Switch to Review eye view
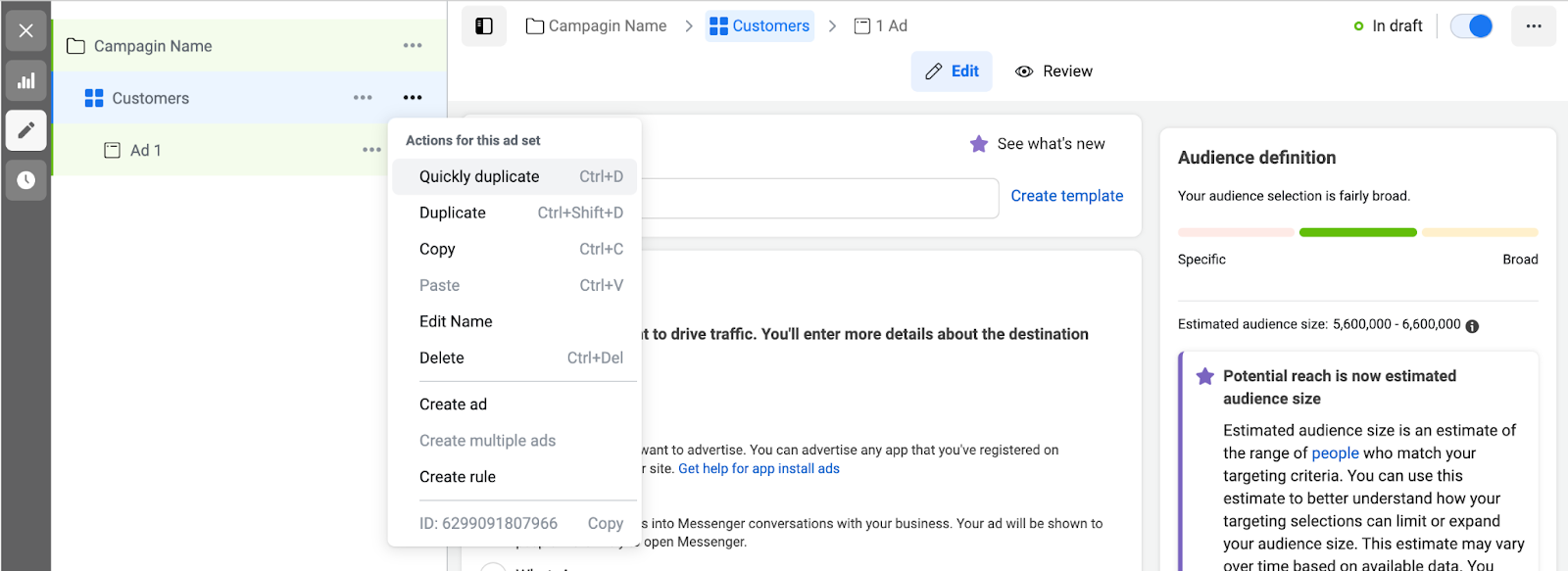This screenshot has width=1568, height=571. (x=1053, y=71)
